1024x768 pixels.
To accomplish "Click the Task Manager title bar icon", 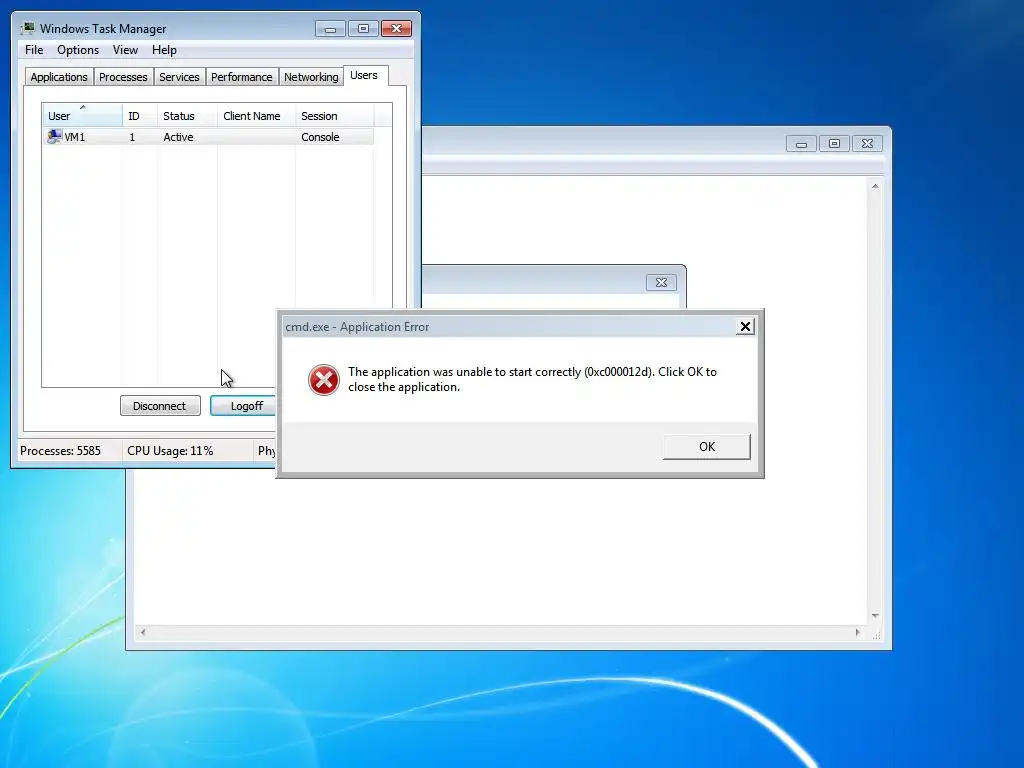I will [27, 28].
